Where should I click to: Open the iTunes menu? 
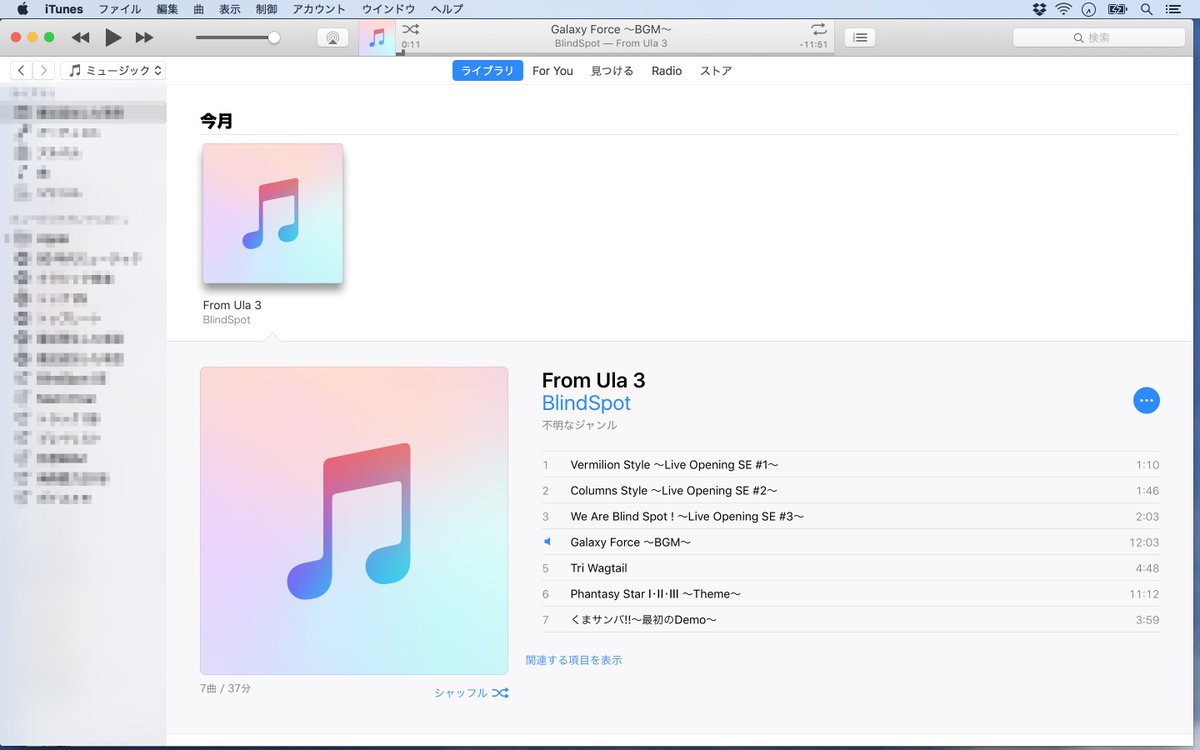[64, 9]
